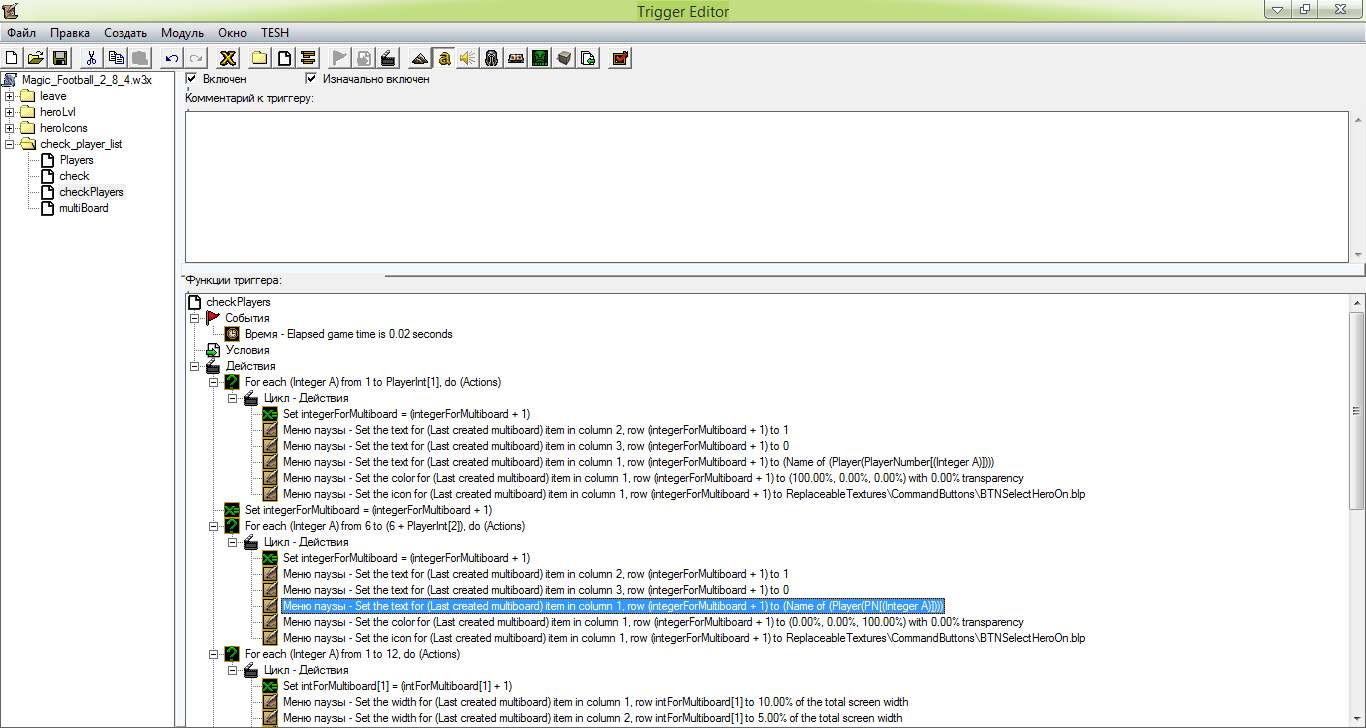
Task: Select the color action with (100.00%, 0.00%, 0.00%)
Action: pyautogui.click(x=653, y=478)
